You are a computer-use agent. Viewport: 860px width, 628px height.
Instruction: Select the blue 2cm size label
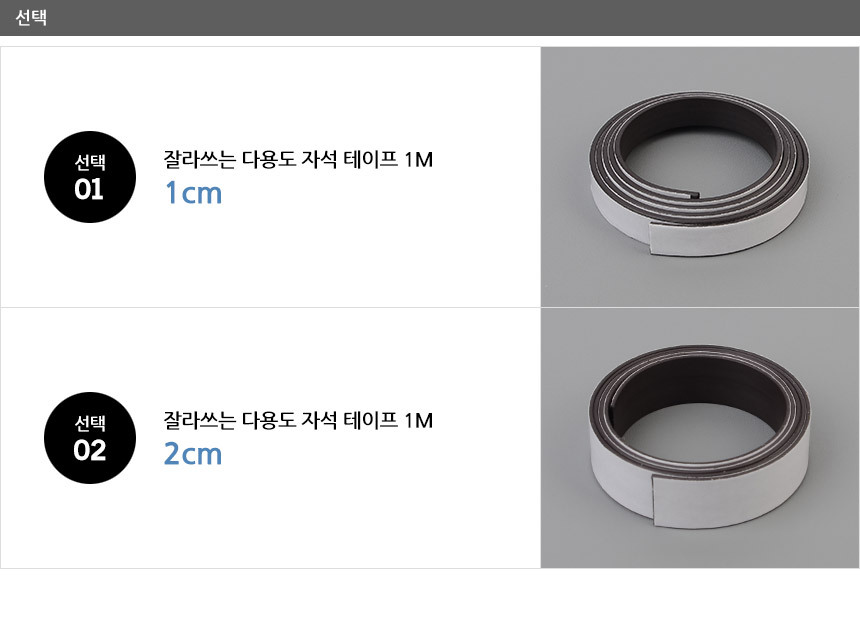193,454
